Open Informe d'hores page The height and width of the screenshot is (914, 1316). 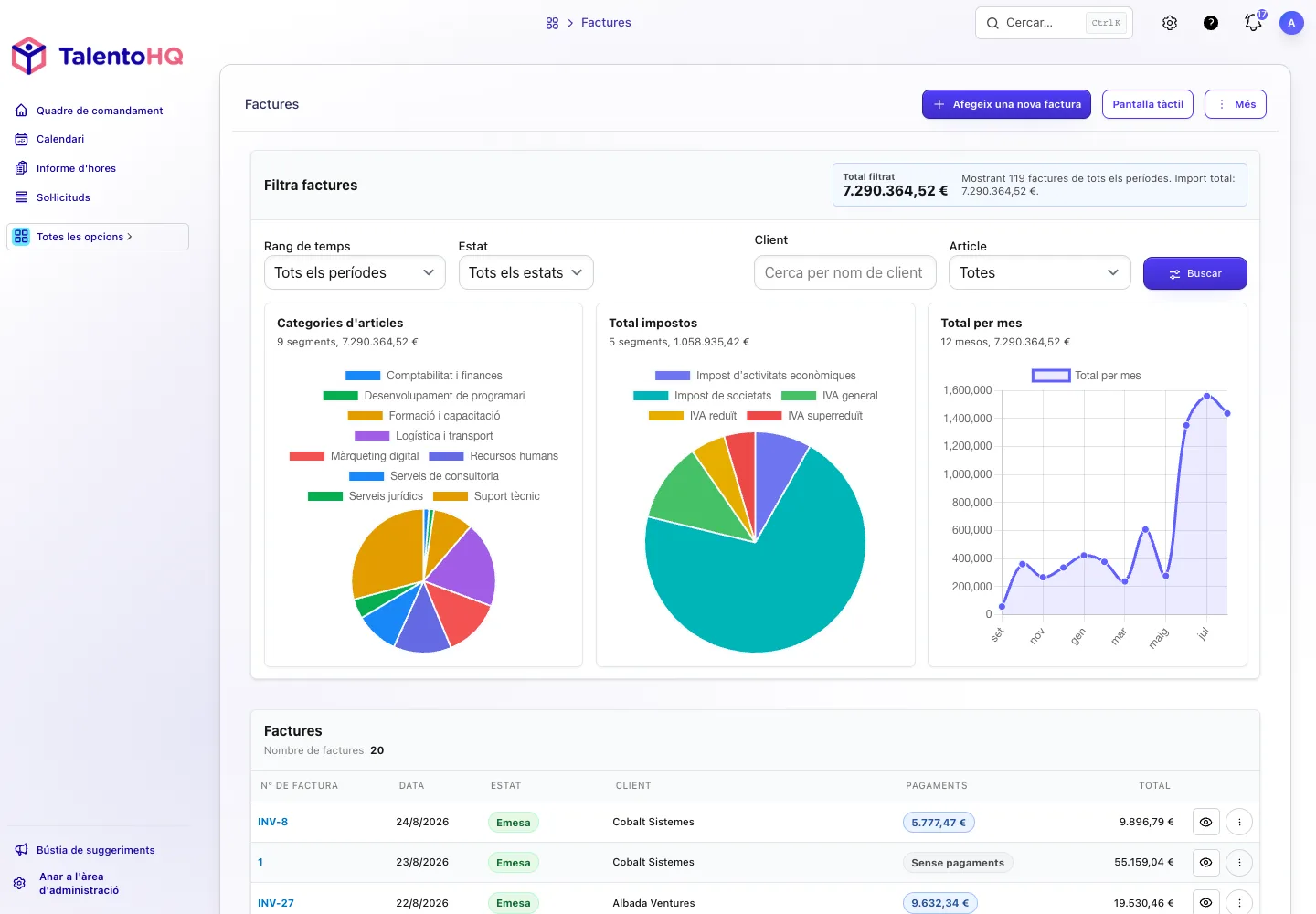[x=76, y=168]
